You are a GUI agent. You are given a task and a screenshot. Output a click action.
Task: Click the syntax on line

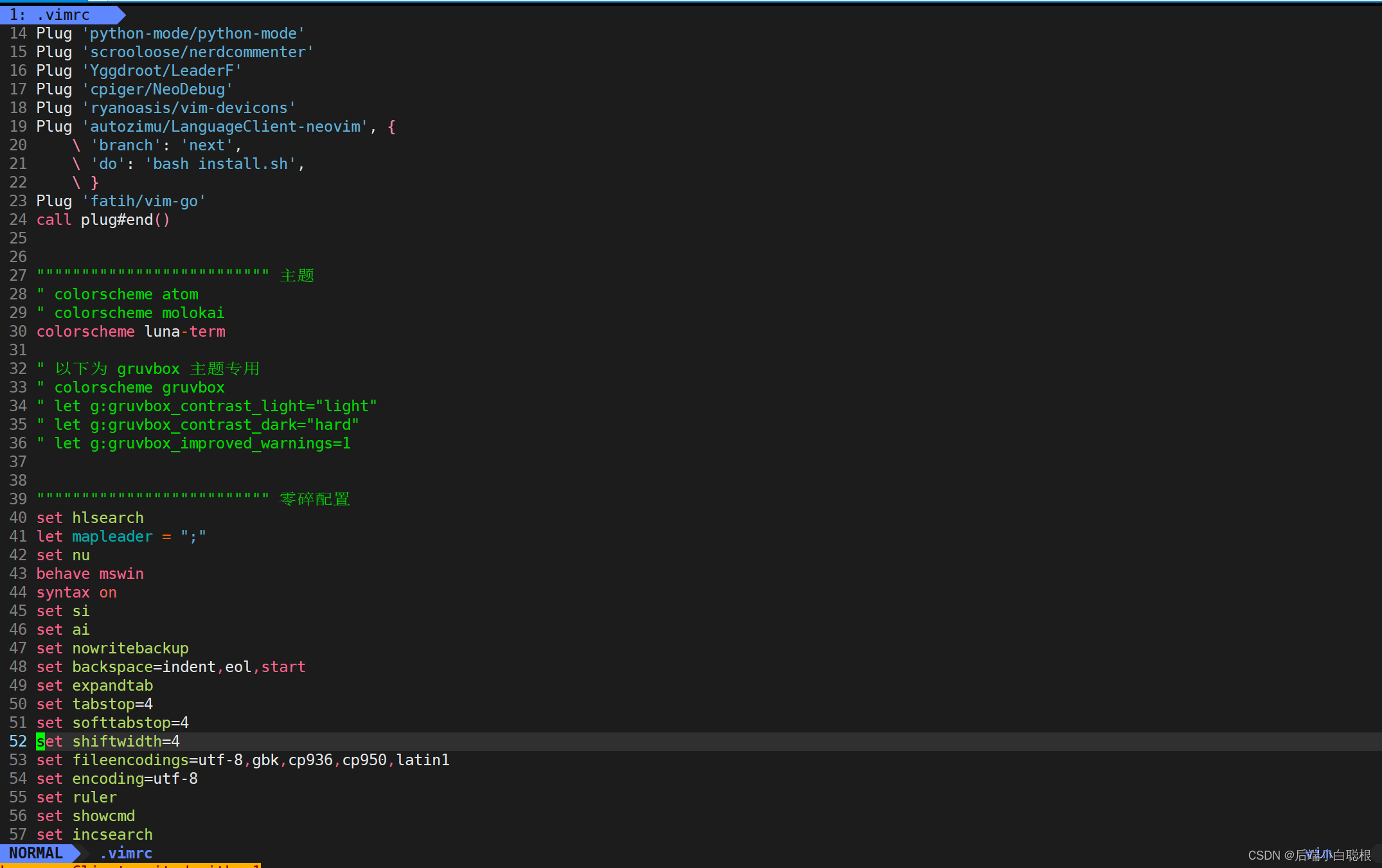click(76, 592)
